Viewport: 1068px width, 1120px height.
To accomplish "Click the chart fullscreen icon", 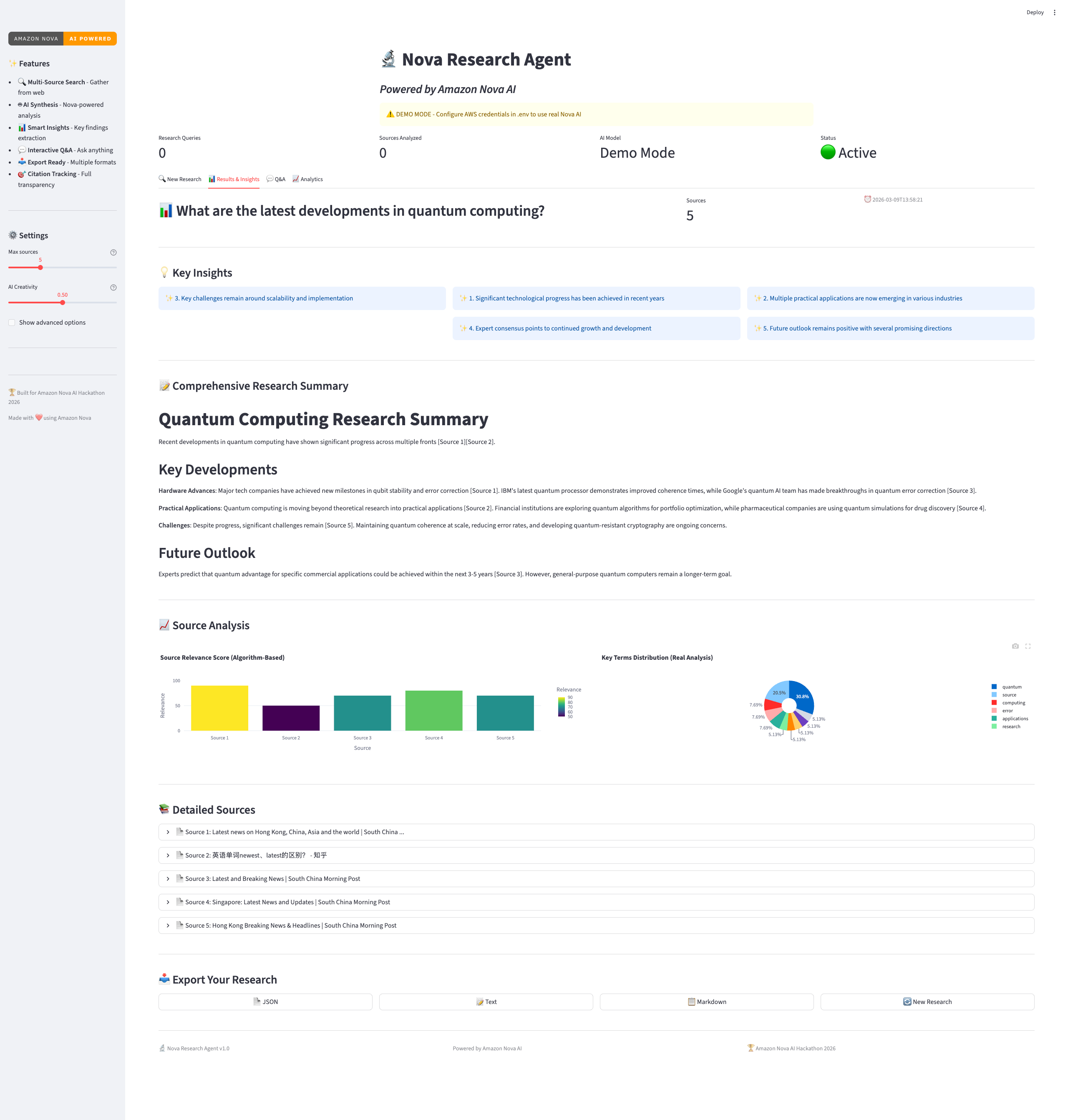I will (x=1028, y=646).
